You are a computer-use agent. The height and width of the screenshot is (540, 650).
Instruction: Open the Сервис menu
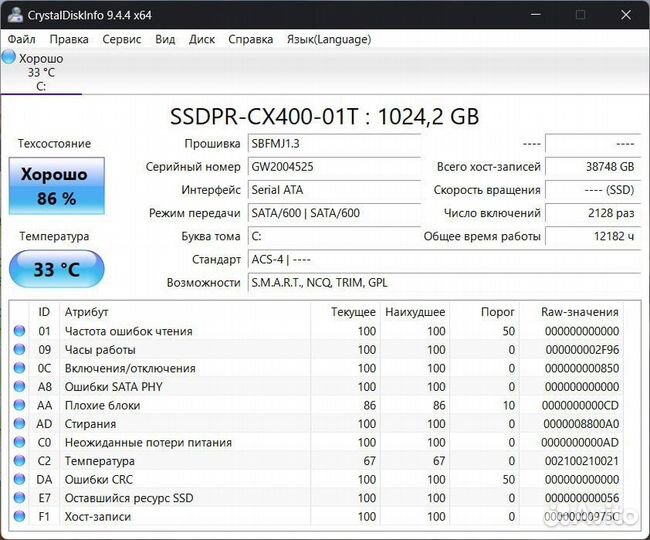tap(121, 39)
